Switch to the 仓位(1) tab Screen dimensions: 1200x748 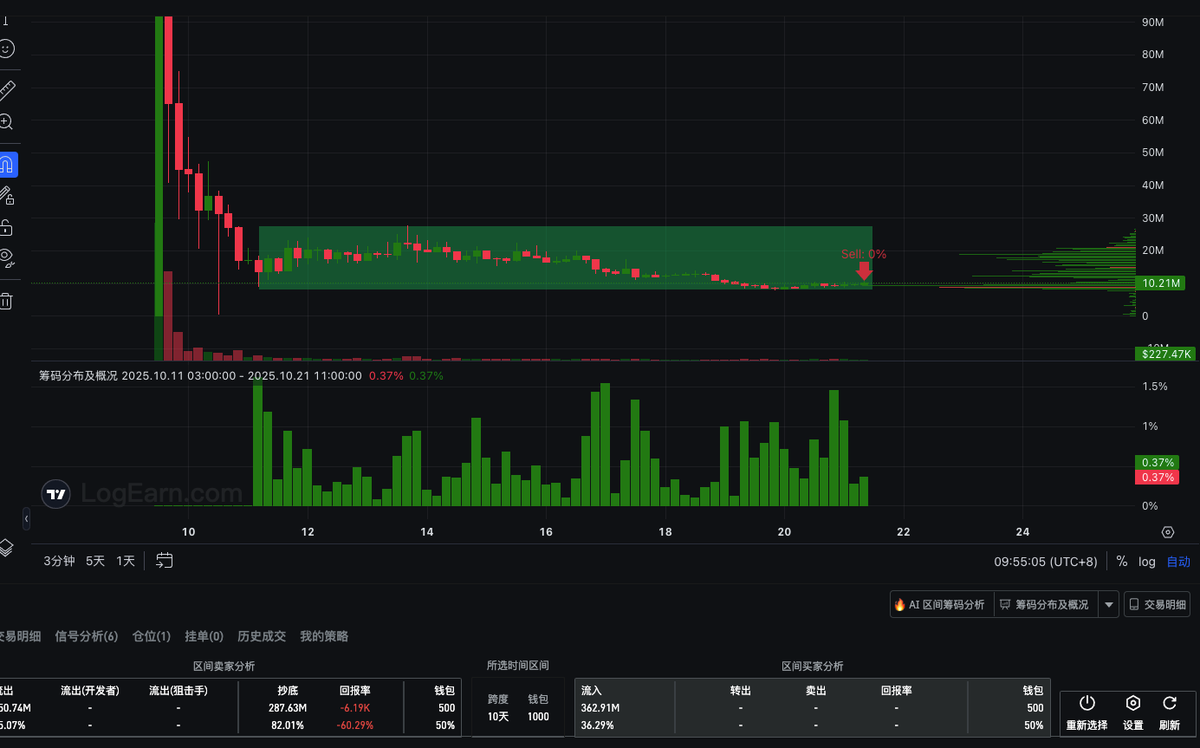coord(151,636)
